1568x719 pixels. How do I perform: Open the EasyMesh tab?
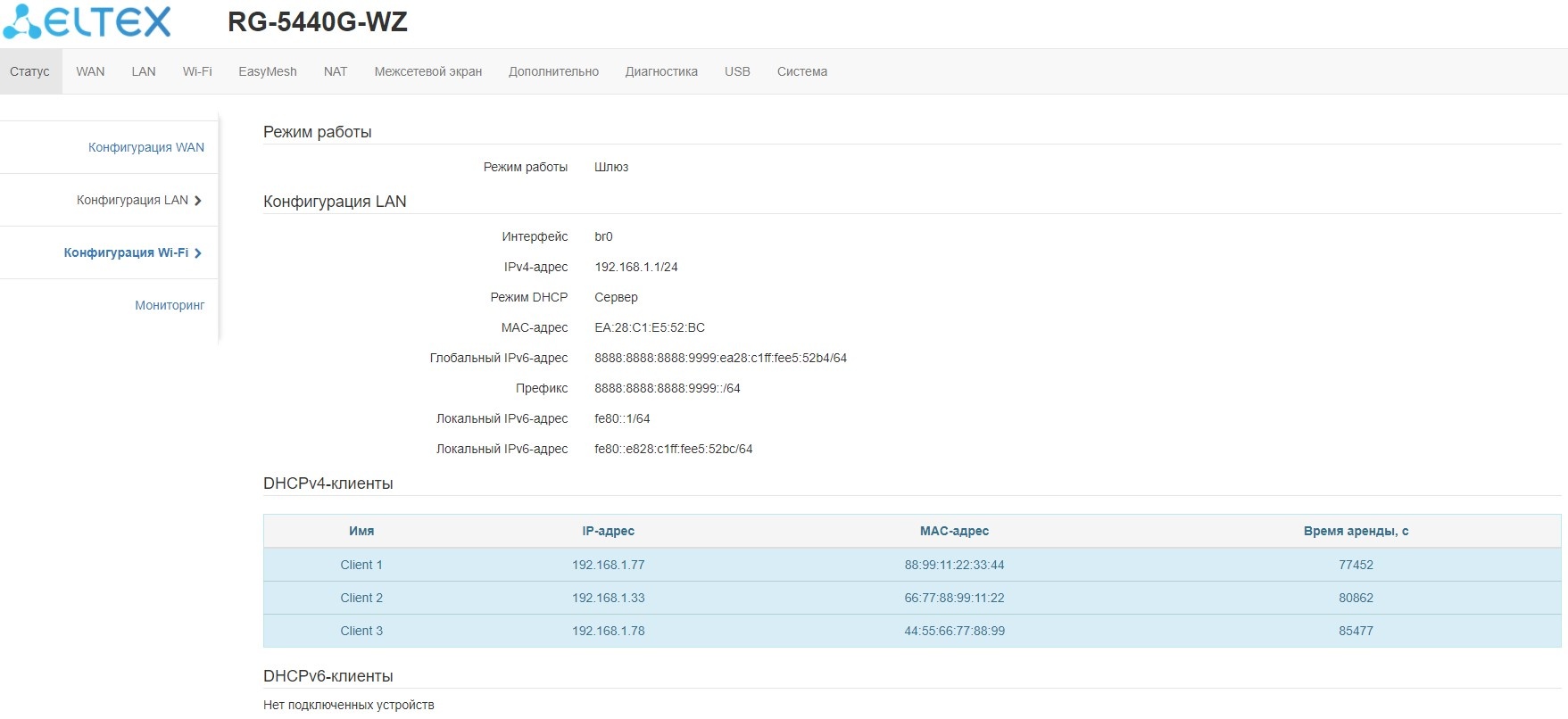pyautogui.click(x=267, y=71)
